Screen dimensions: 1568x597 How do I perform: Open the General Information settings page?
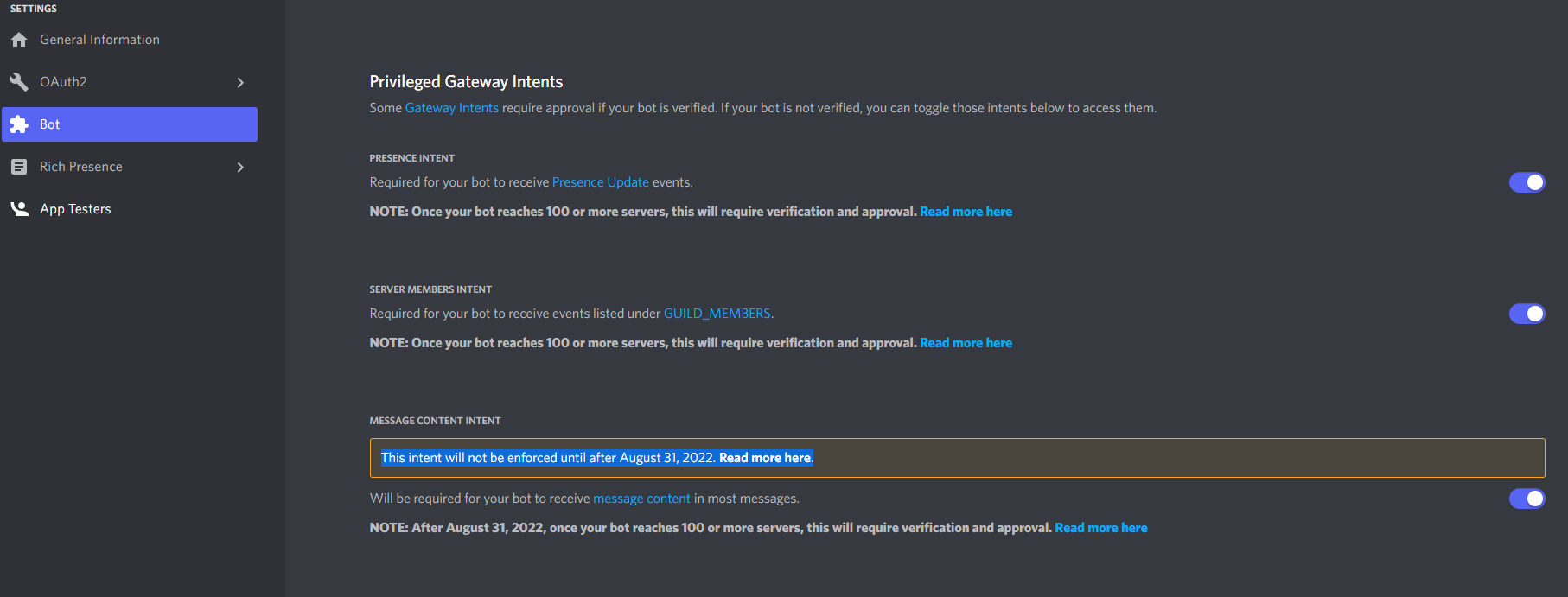(x=130, y=40)
